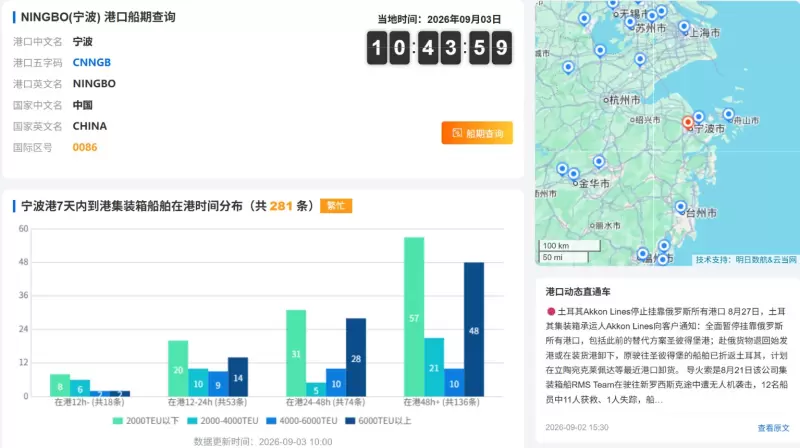Click the 100 km map scale bar
Image resolution: width=800 pixels, height=448 pixels.
click(569, 245)
